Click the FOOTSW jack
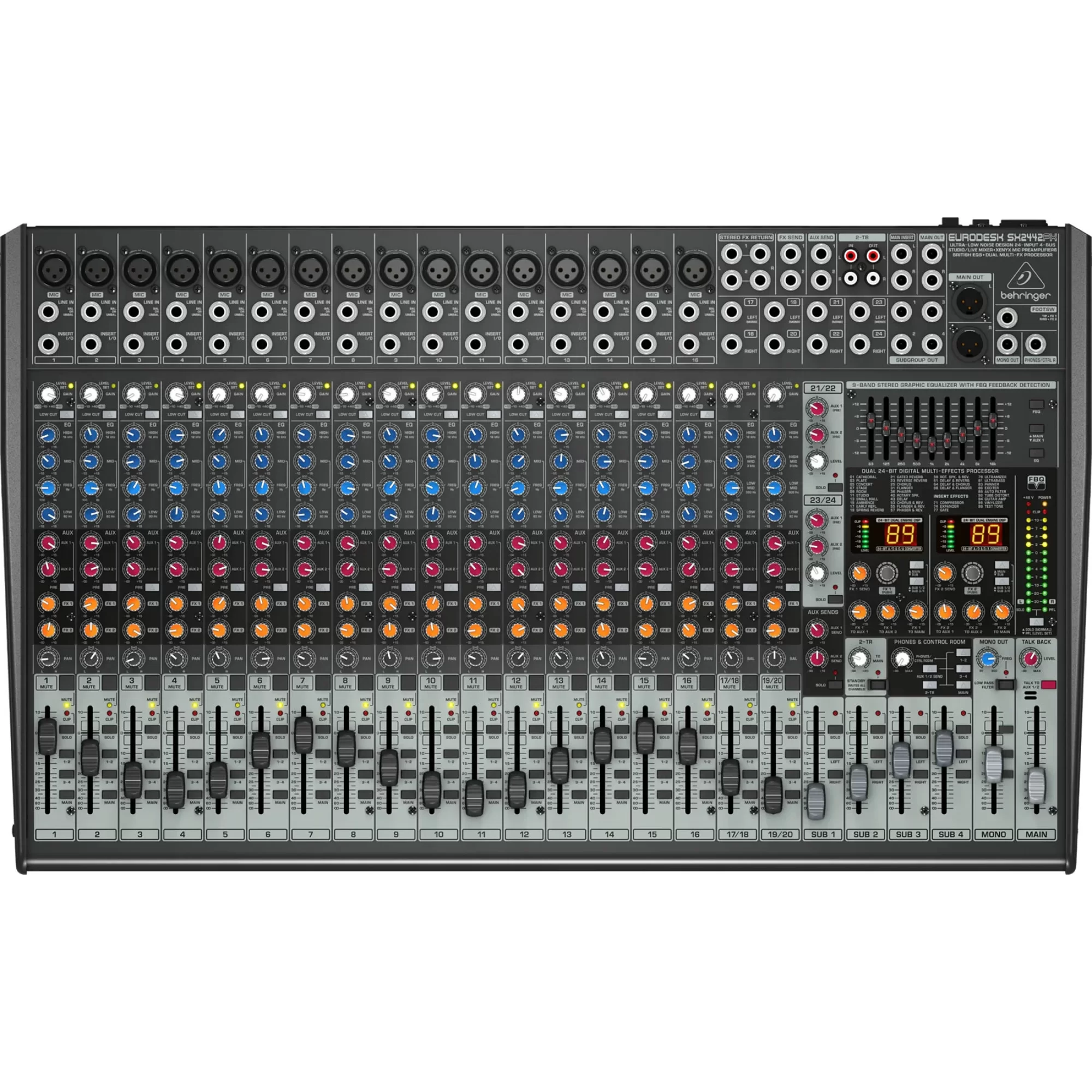This screenshot has width=1092, height=1092. pos(1007,318)
